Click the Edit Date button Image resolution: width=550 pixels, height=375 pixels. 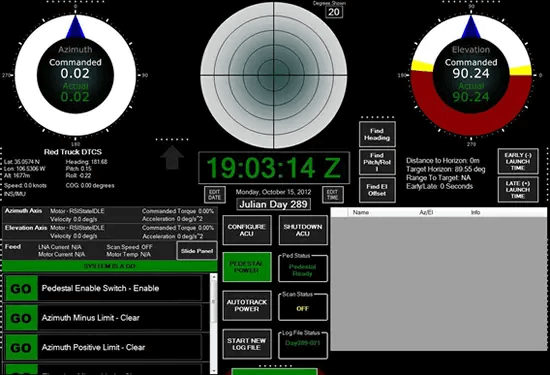coord(214,195)
